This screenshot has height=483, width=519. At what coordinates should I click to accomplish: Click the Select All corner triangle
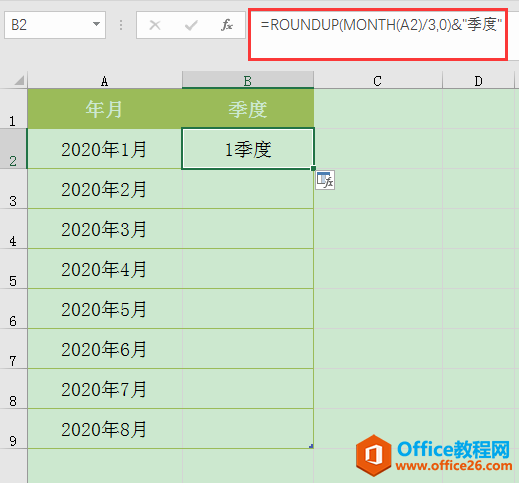[x=19, y=80]
